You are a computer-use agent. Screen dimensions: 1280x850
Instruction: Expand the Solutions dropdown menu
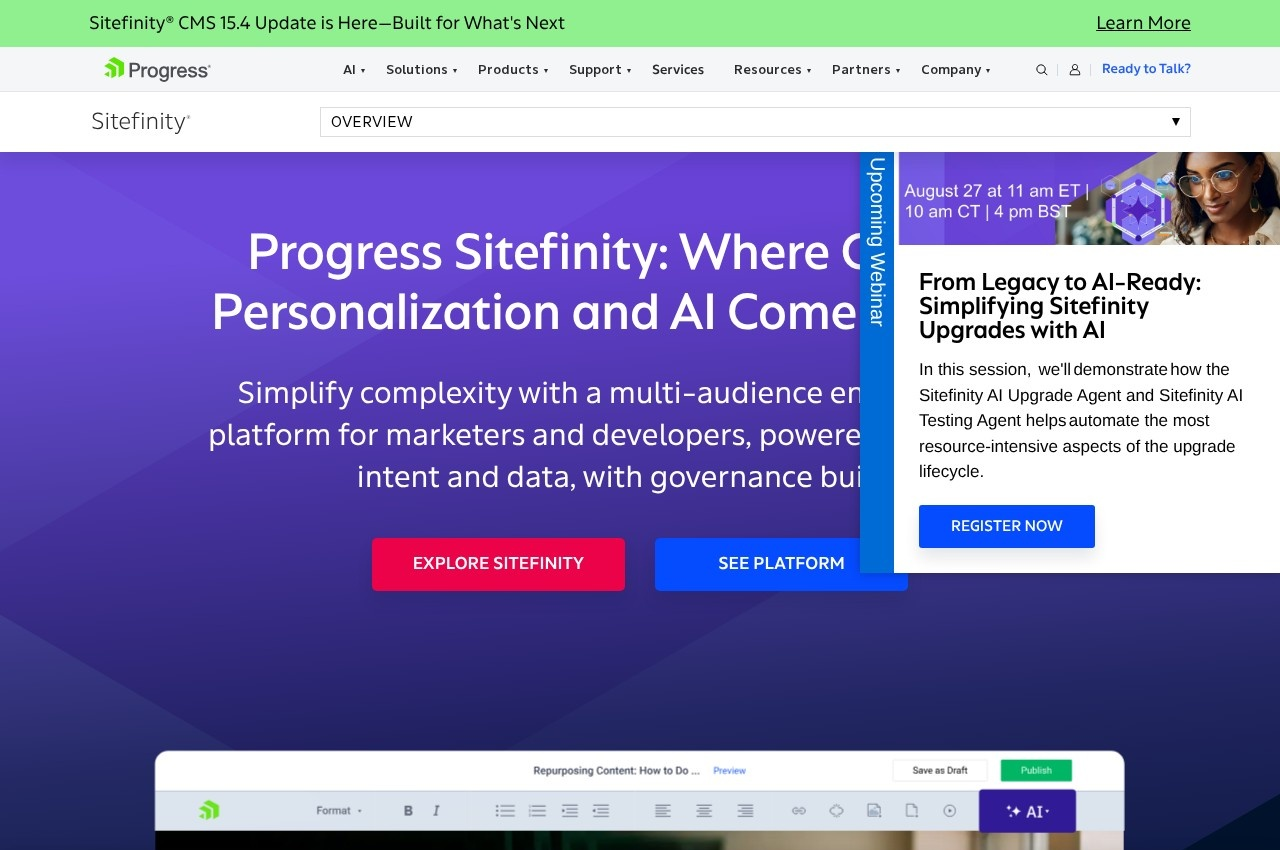tap(421, 70)
